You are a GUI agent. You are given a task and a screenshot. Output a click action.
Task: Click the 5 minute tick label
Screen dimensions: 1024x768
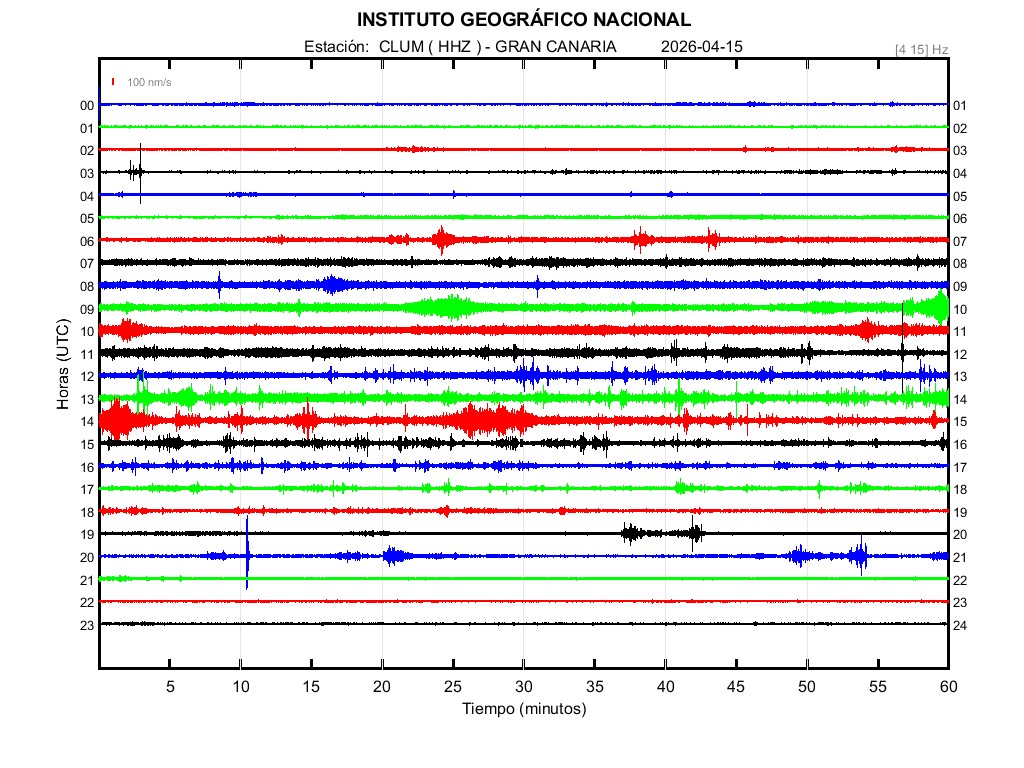(x=170, y=687)
